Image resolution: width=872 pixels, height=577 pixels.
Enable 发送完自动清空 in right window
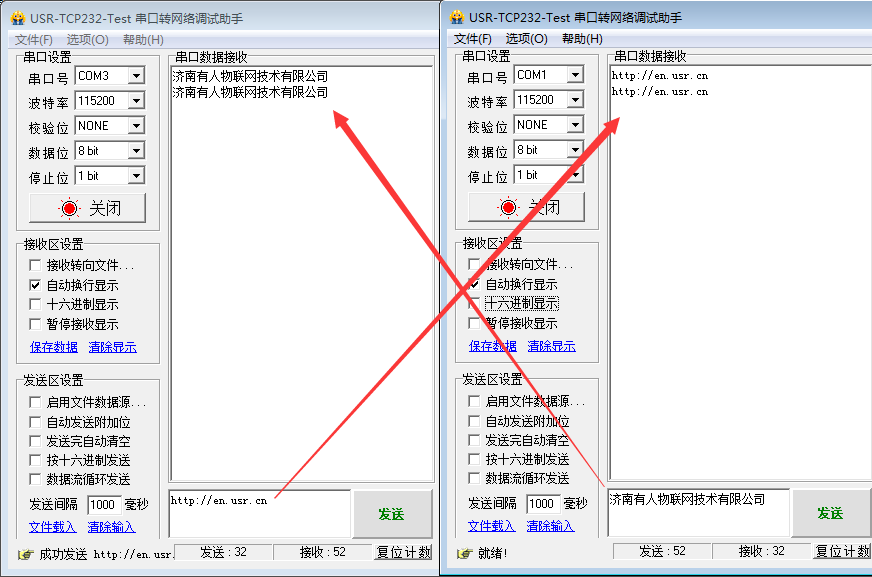[x=474, y=440]
